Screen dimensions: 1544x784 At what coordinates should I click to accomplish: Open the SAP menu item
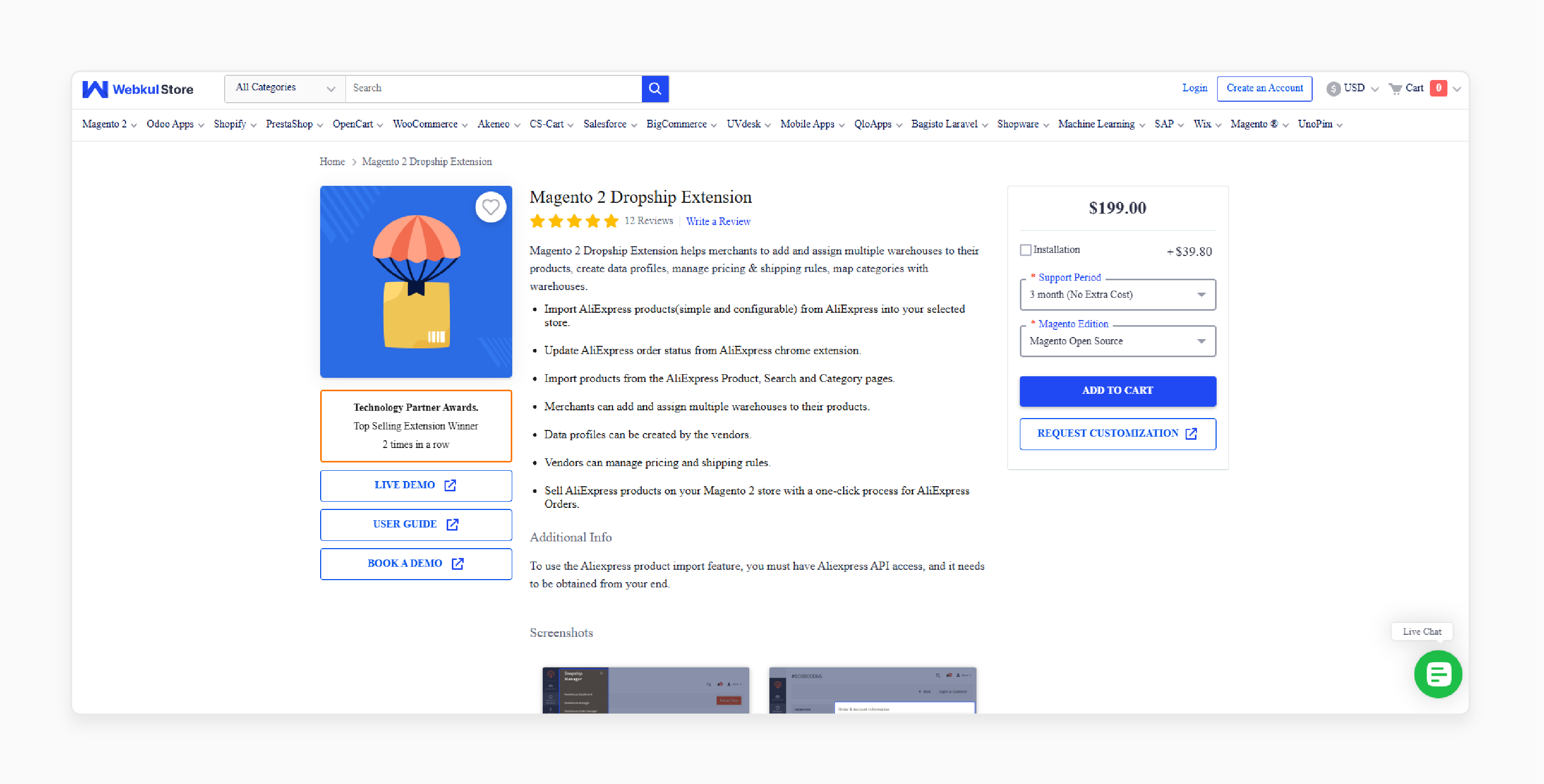click(x=1169, y=124)
